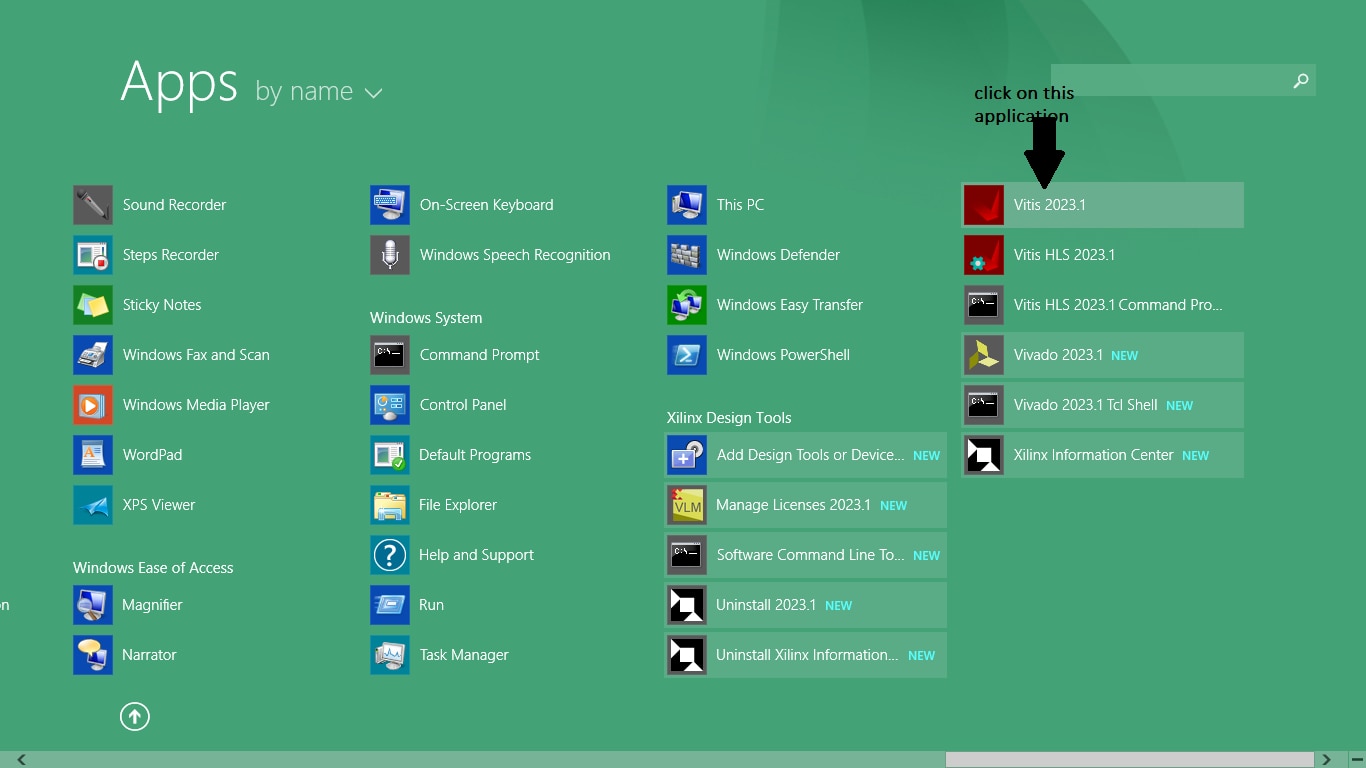The height and width of the screenshot is (768, 1366).
Task: Click the horizontal scrollbar right arrow
Action: tap(1326, 760)
